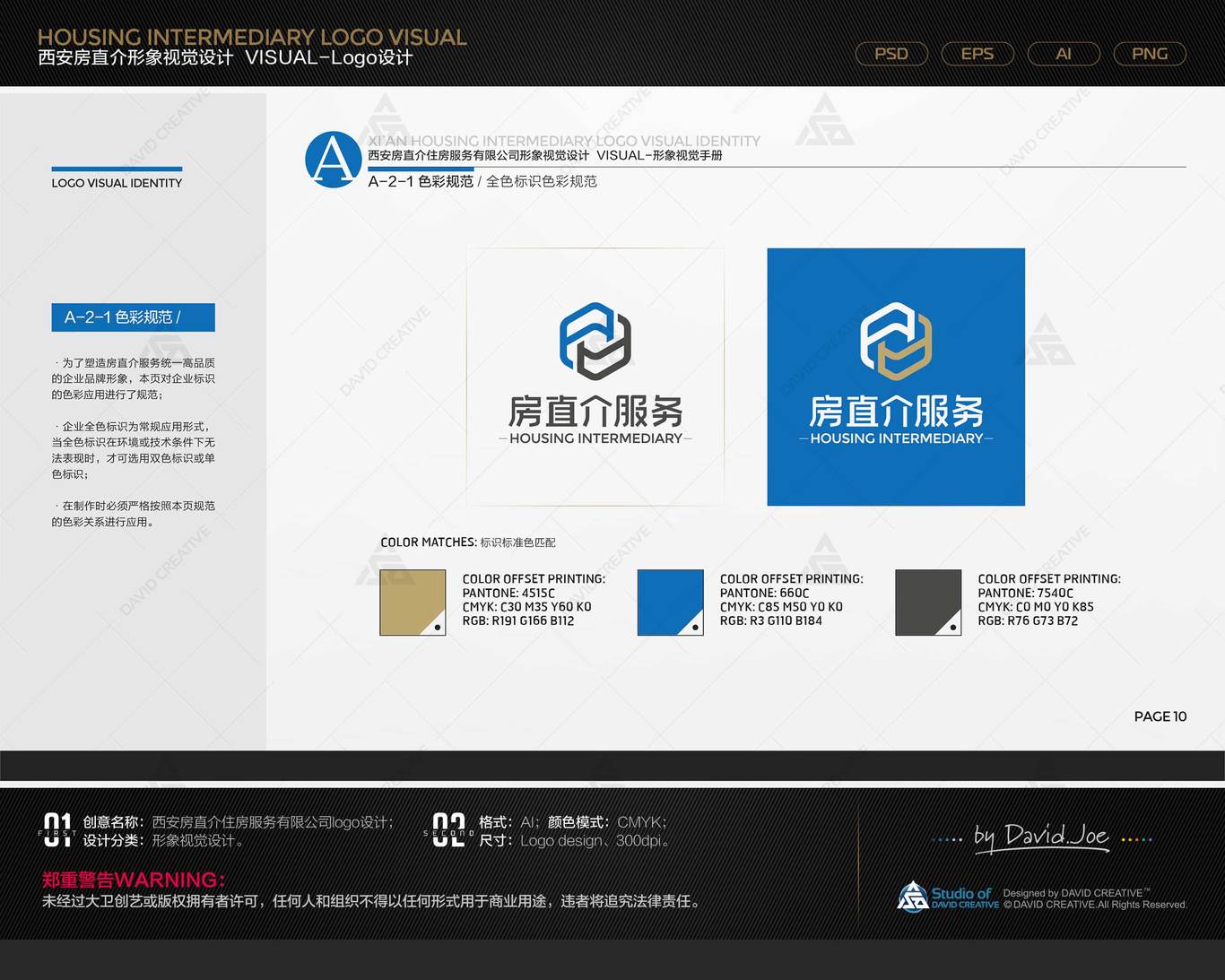
Task: Click Designed by DAVID CREATIVE credit
Action: 1076,893
